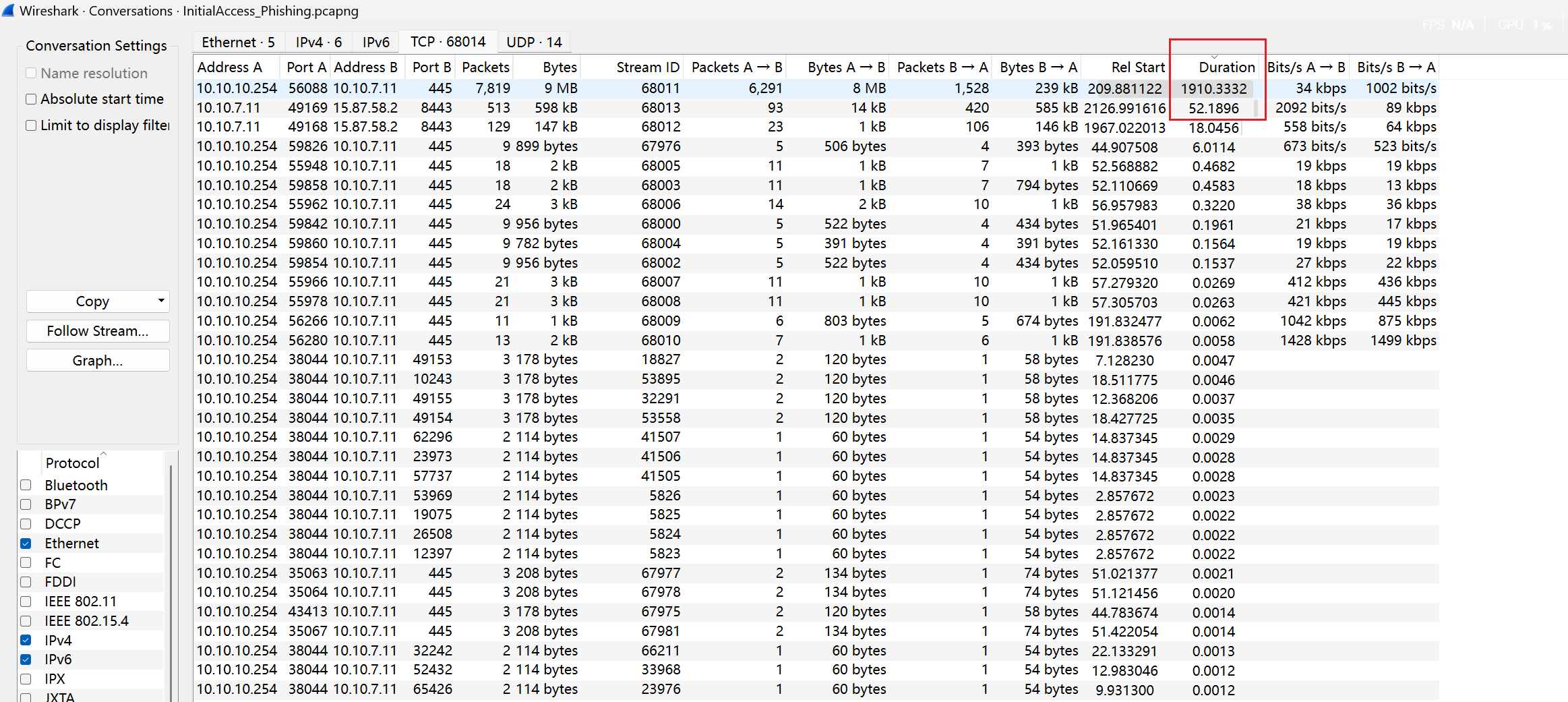
Task: Check the DCCP protocol checkbox
Action: 26,524
